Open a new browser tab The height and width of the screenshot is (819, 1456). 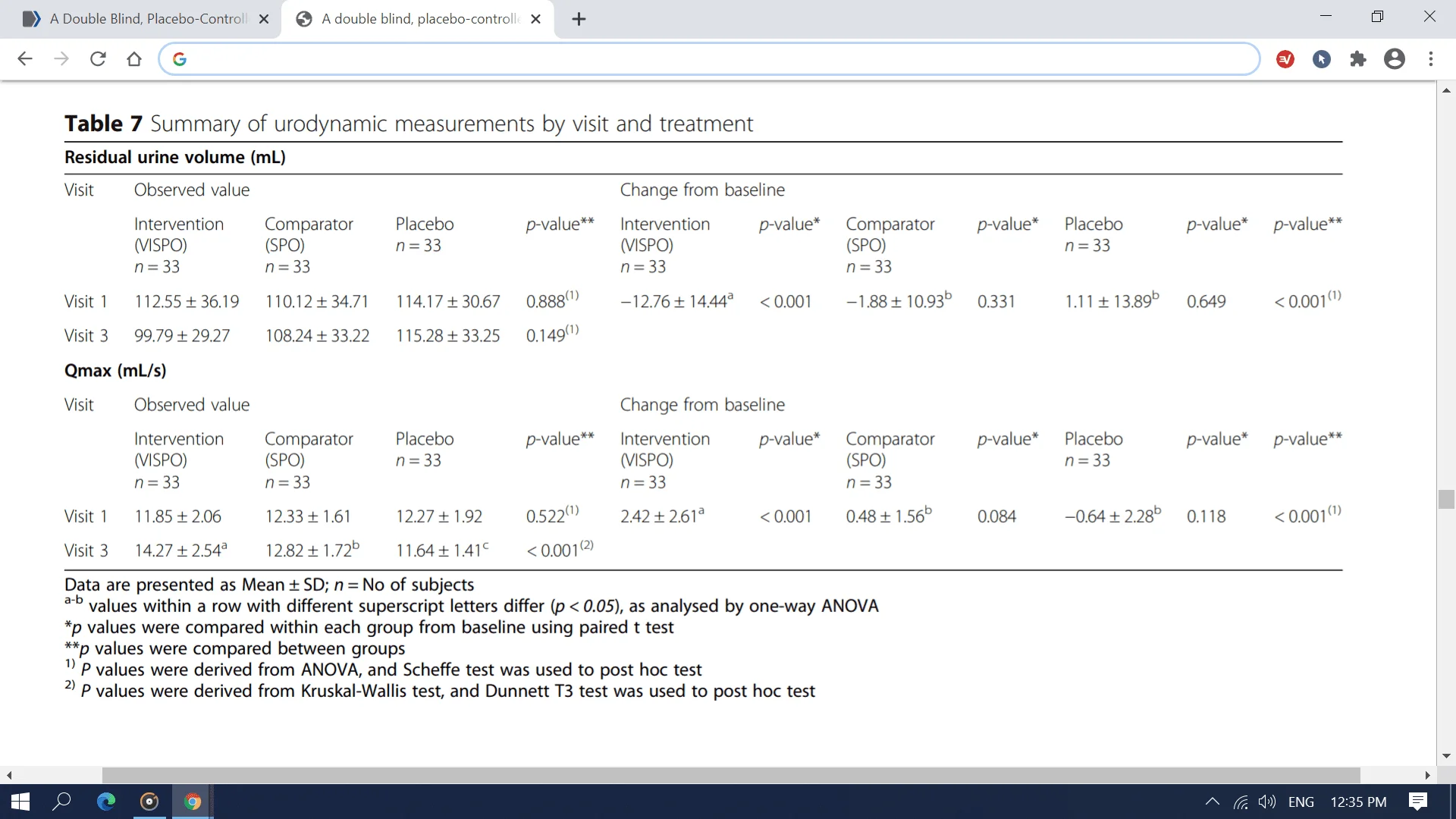coord(579,19)
